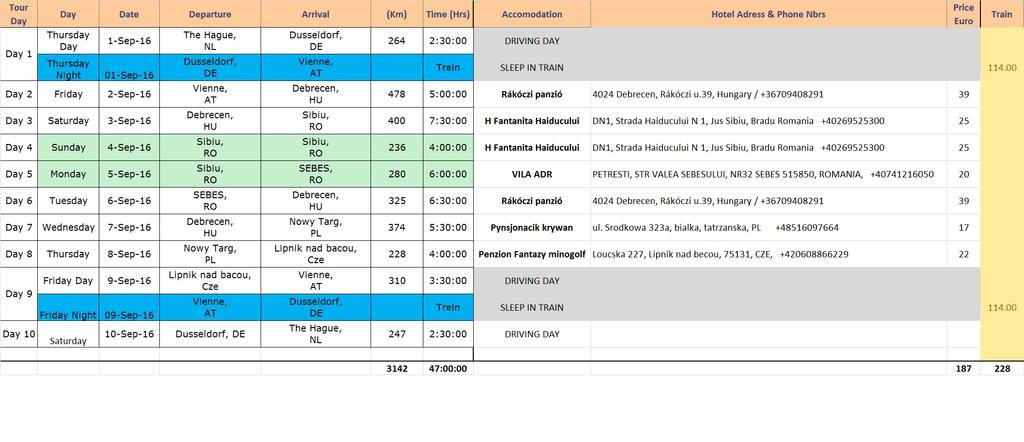Select the 'Day 10' tour day cell
The image size is (1024, 442).
click(x=18, y=334)
